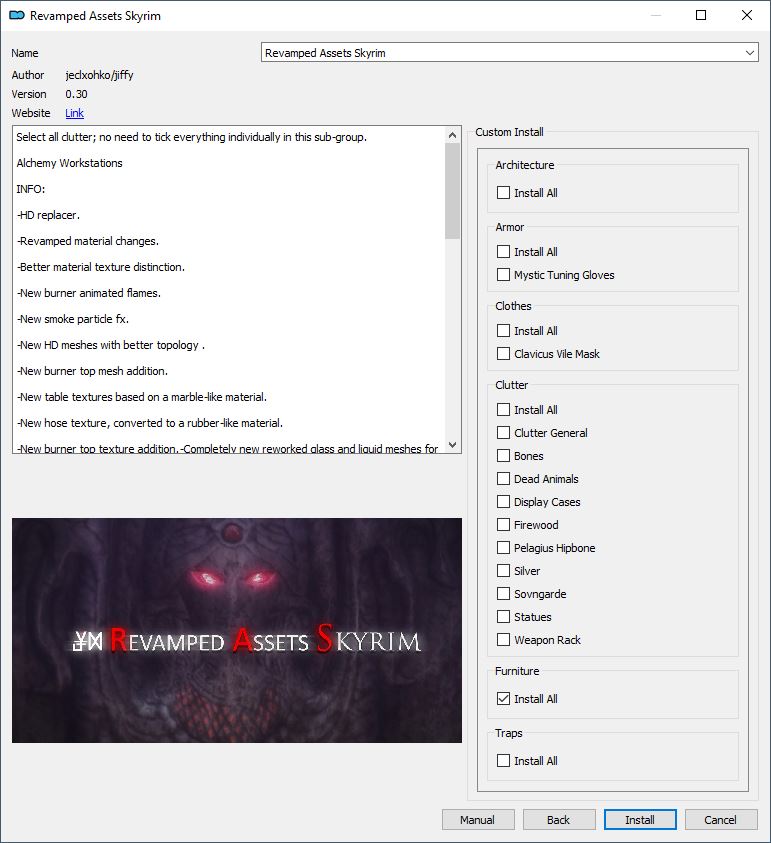
Task: Tick Install All under Traps
Action: point(503,761)
